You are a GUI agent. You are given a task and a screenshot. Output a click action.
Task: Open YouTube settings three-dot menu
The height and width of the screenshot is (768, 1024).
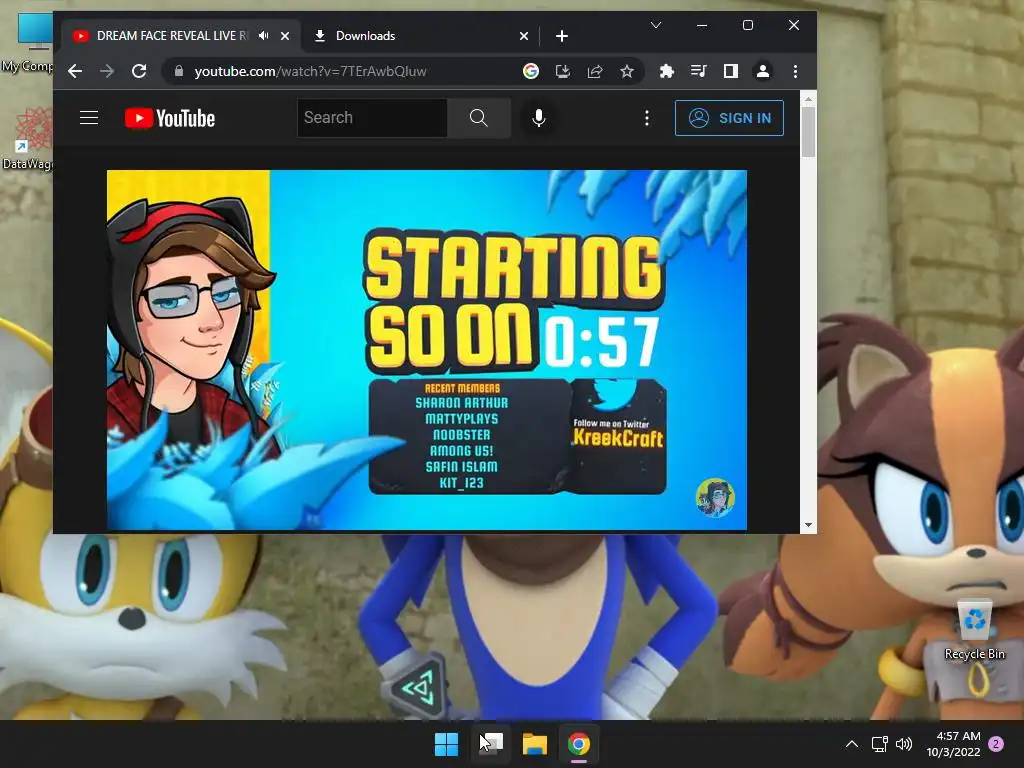[647, 118]
